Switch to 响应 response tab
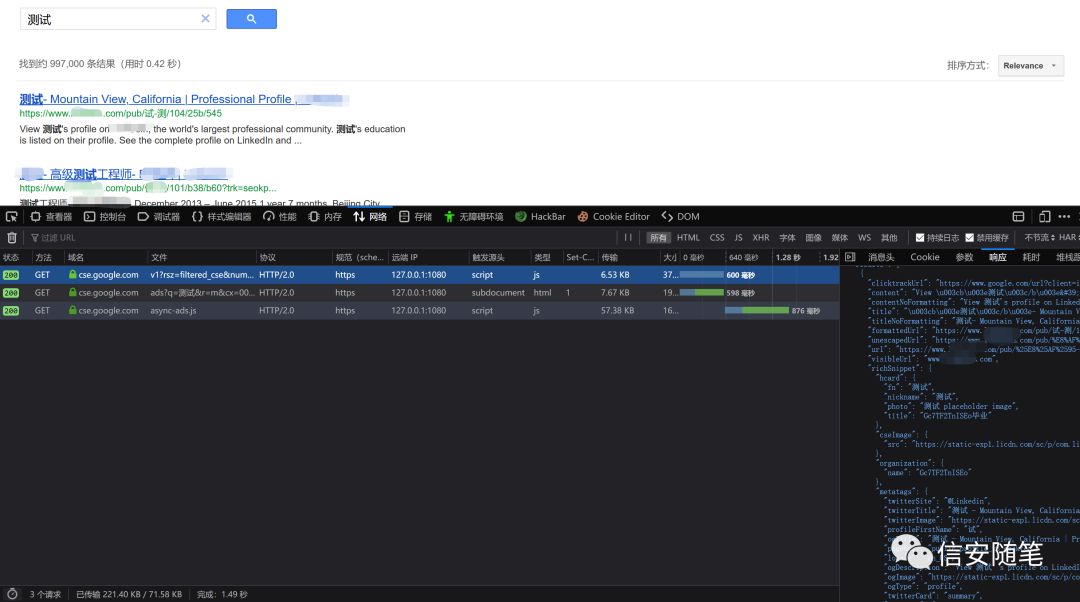The height and width of the screenshot is (602, 1080). coord(998,258)
